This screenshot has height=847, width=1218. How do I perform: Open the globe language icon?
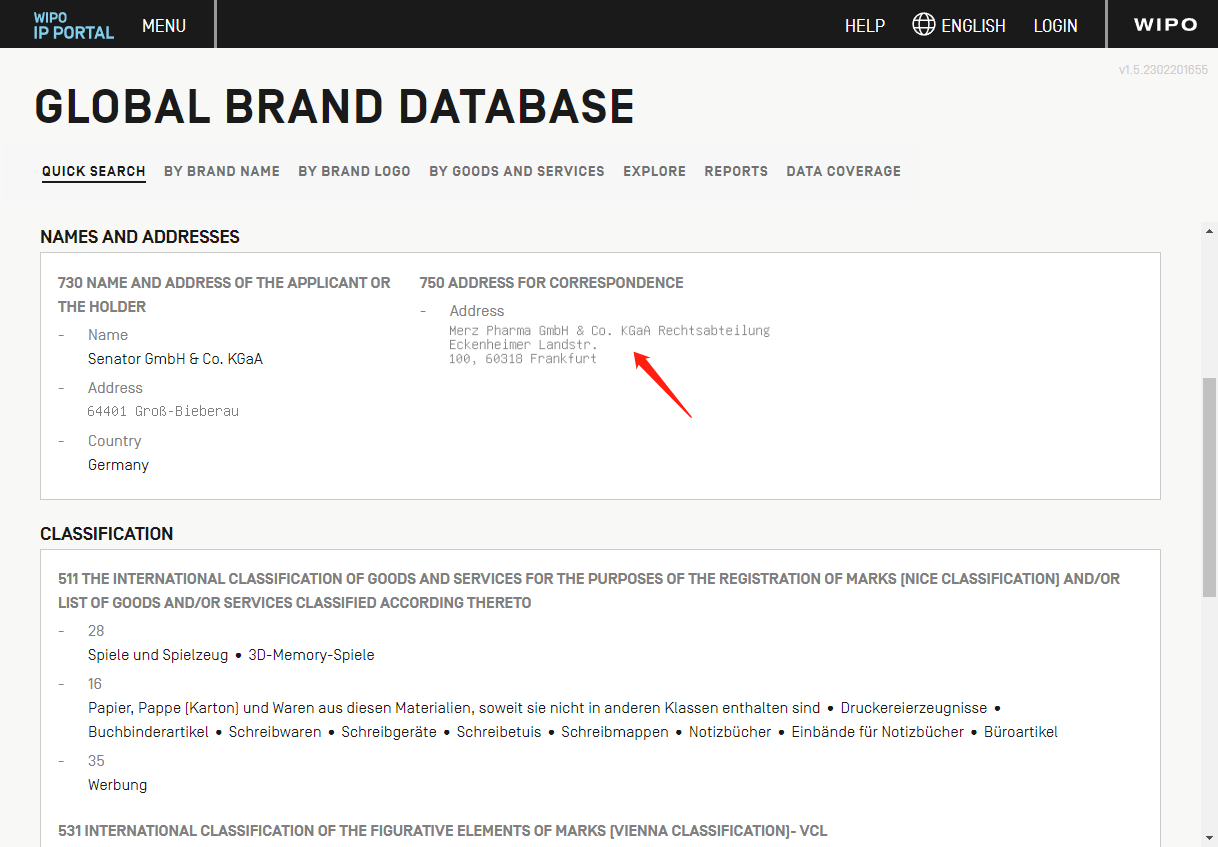[924, 25]
